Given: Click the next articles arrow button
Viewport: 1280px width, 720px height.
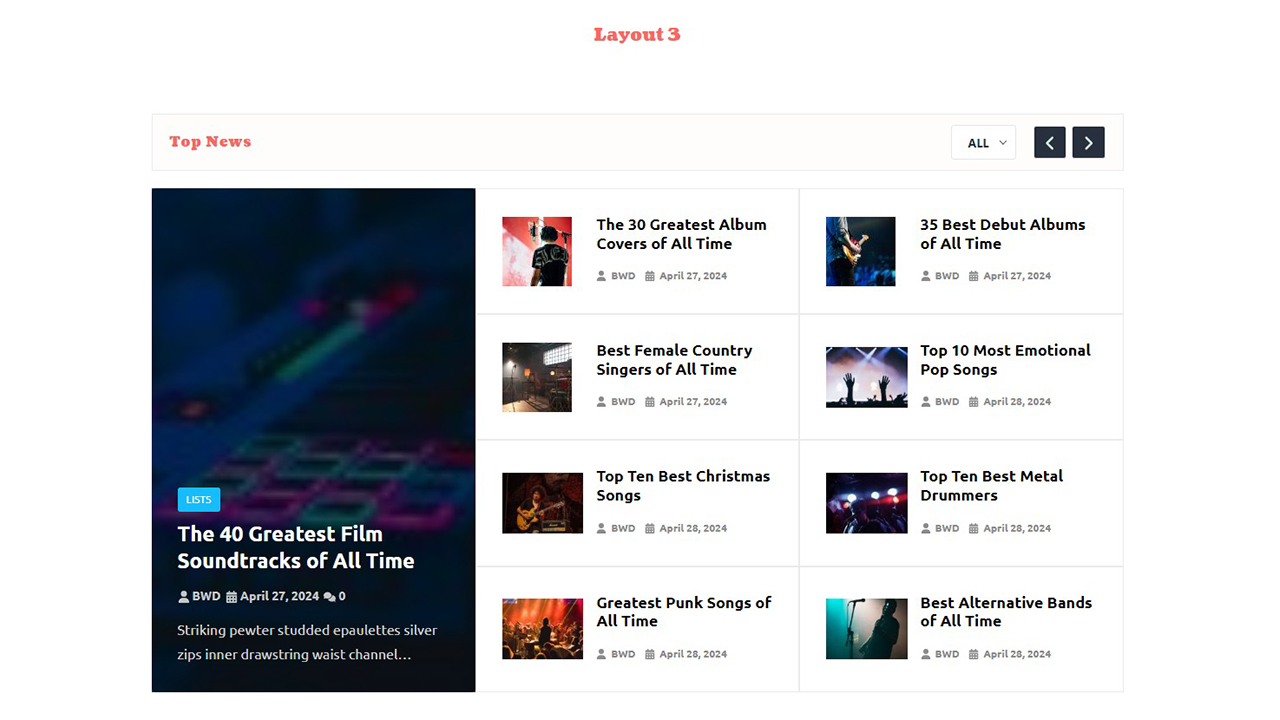Looking at the screenshot, I should point(1088,142).
